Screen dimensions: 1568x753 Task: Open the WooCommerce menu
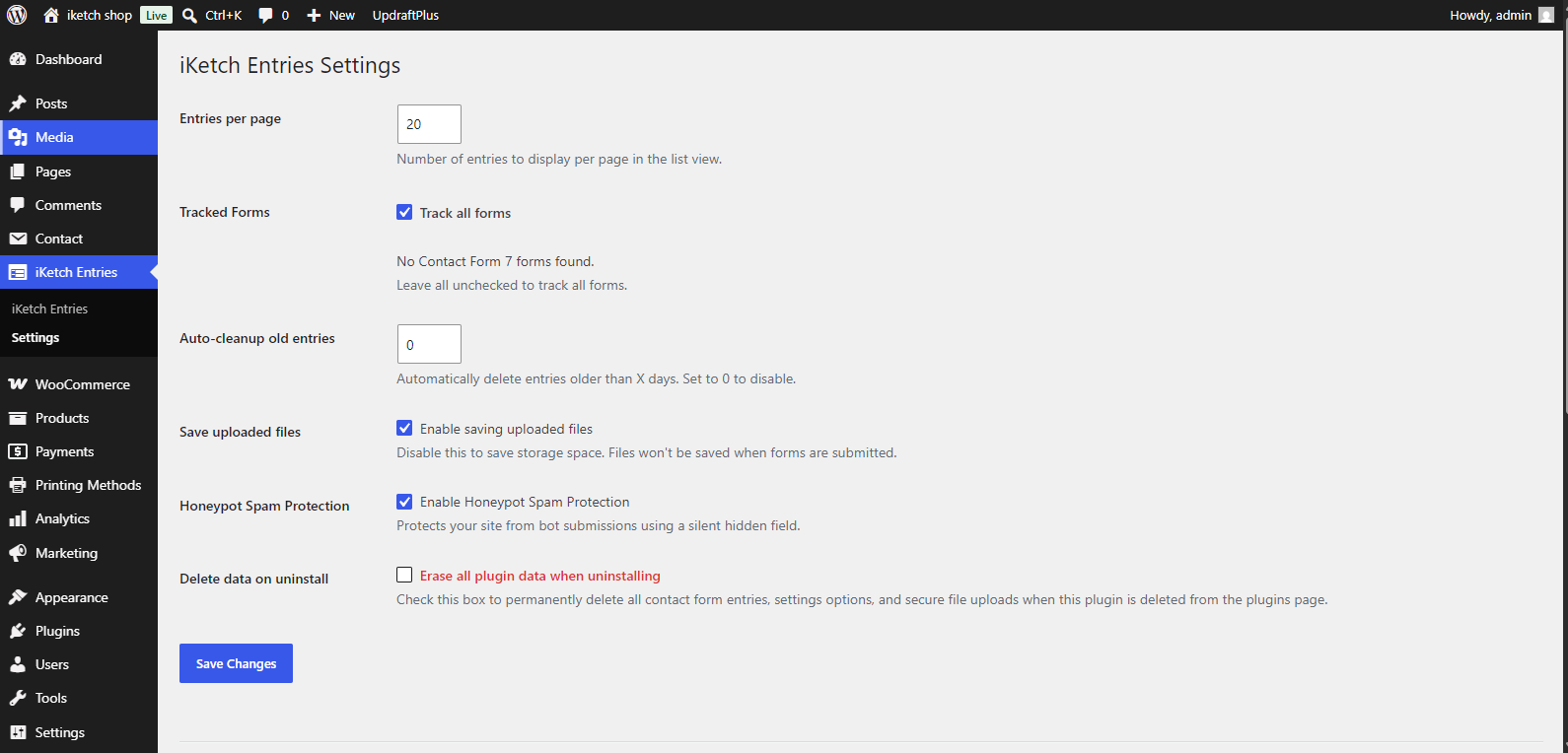pos(79,384)
